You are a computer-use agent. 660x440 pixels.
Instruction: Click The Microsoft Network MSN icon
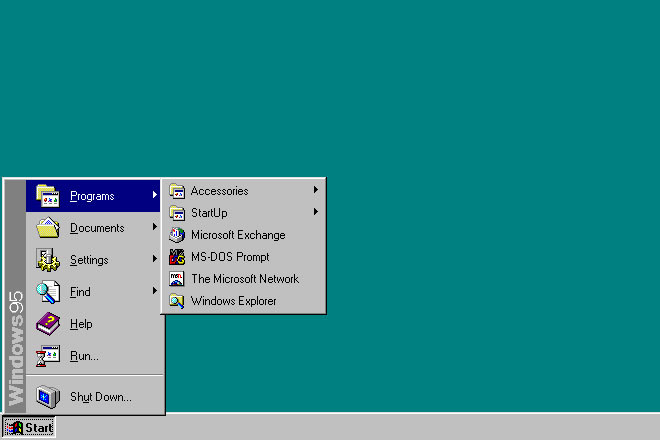point(177,279)
